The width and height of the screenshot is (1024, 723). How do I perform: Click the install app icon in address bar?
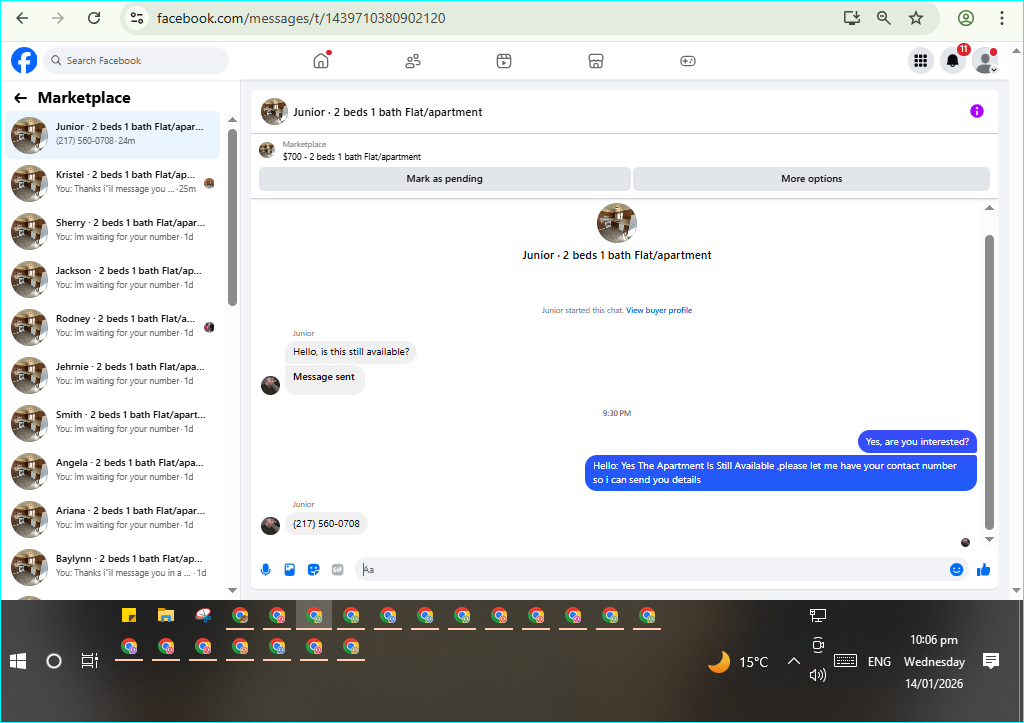[x=852, y=18]
